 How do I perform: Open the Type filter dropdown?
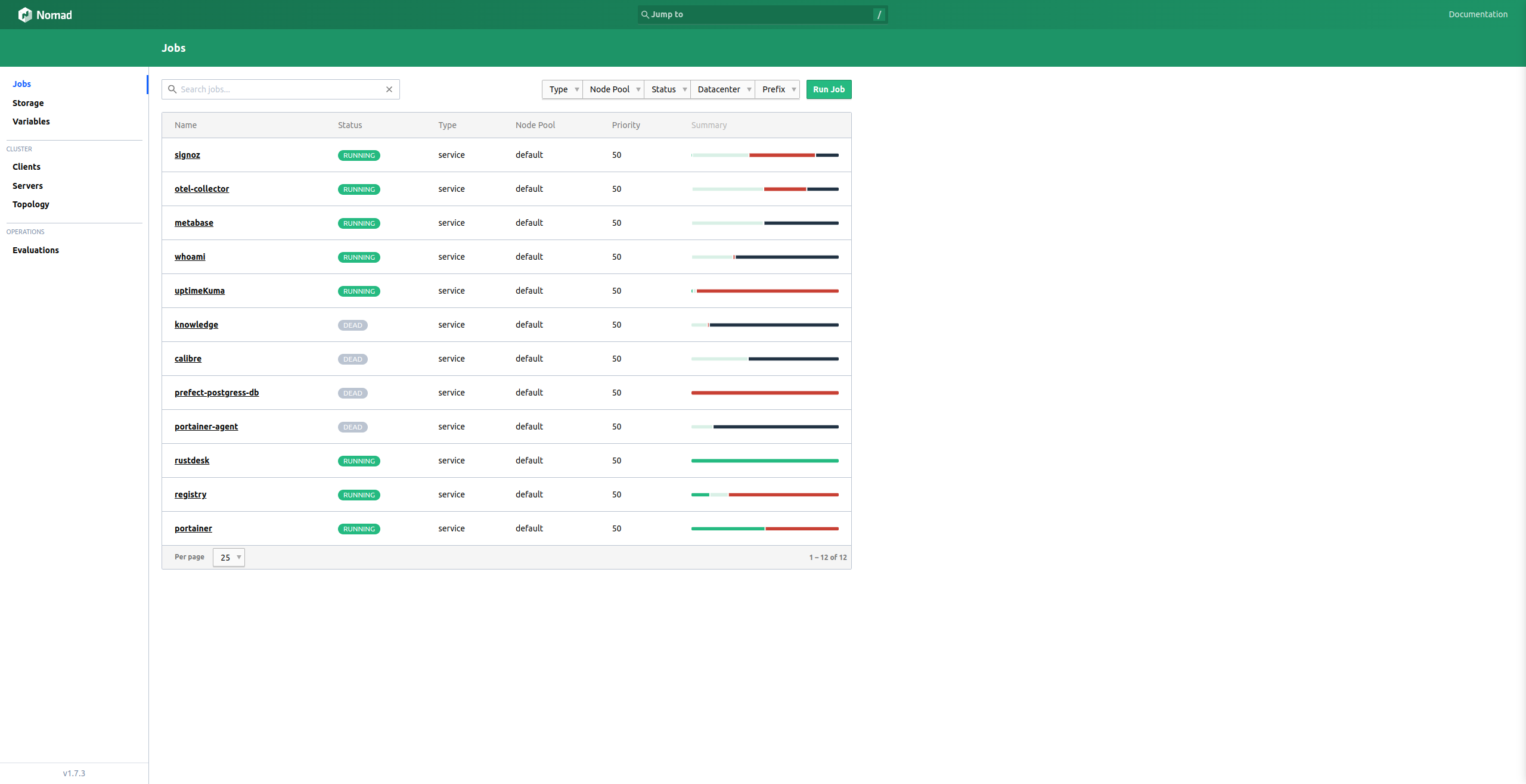click(x=562, y=89)
